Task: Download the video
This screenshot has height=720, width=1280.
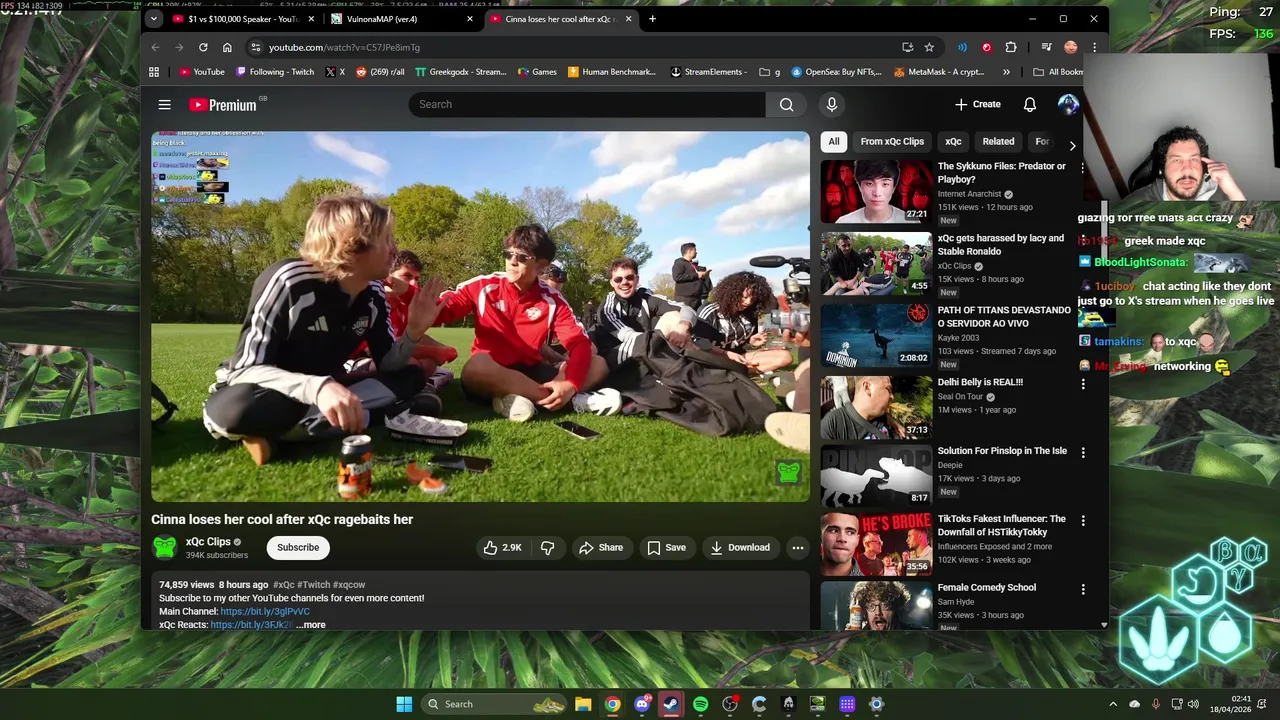Action: coord(740,547)
